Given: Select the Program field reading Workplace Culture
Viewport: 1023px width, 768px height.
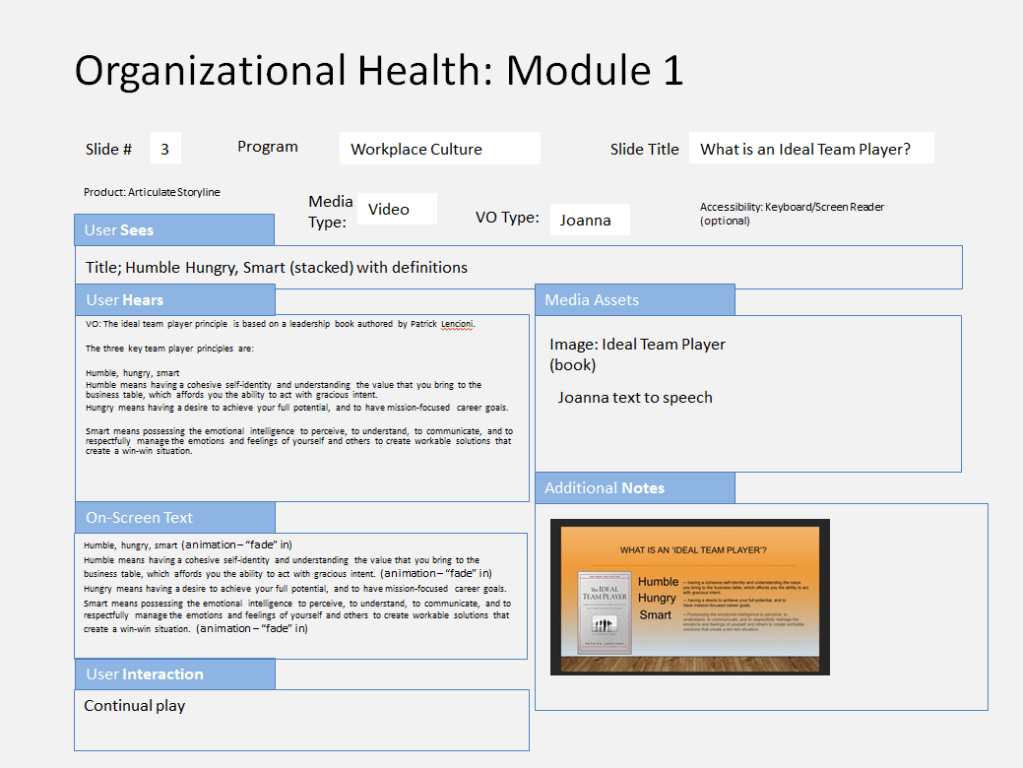Looking at the screenshot, I should click(439, 149).
